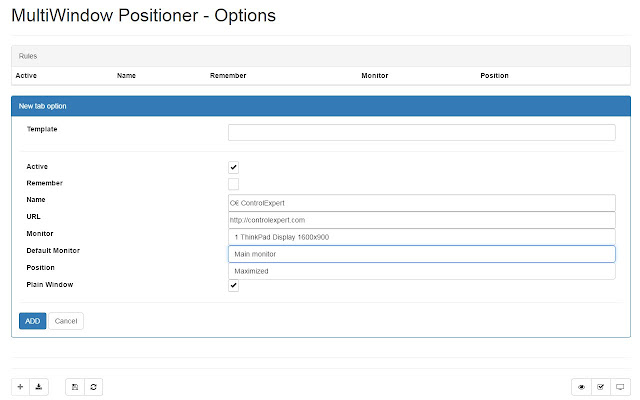The width and height of the screenshot is (640, 400).
Task: Focus the Name field reading Ok ControlExpert
Action: (421, 202)
